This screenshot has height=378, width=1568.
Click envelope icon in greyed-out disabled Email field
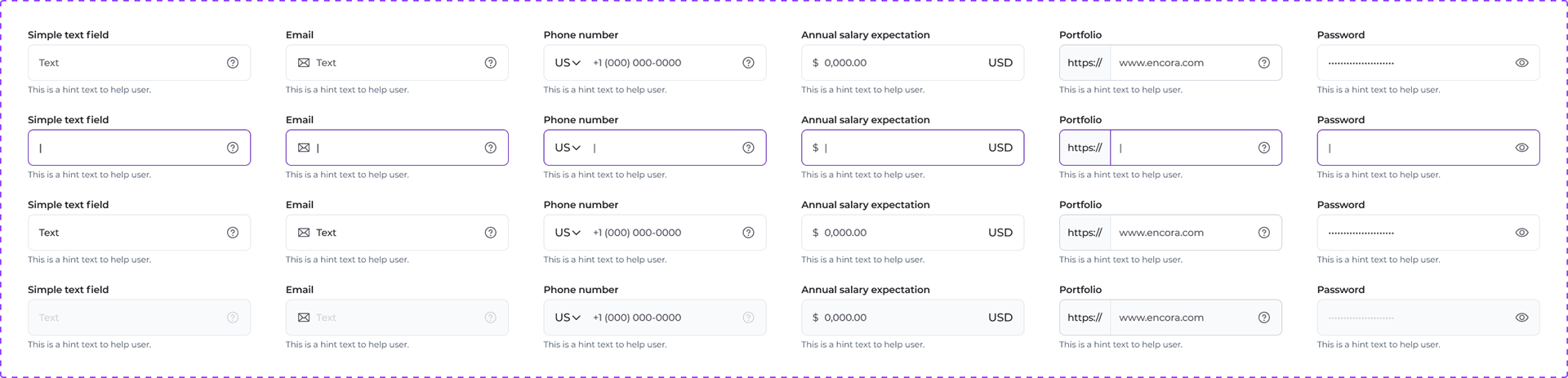[304, 318]
